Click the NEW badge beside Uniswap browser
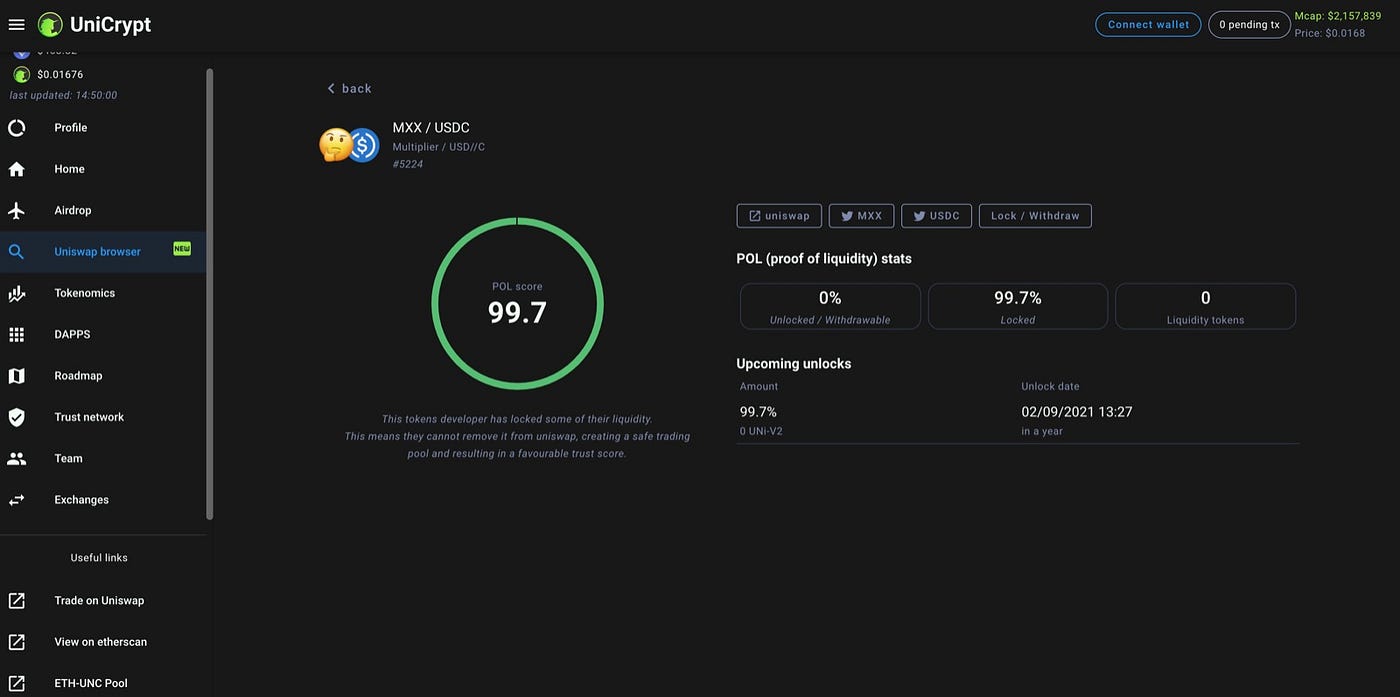 [182, 248]
